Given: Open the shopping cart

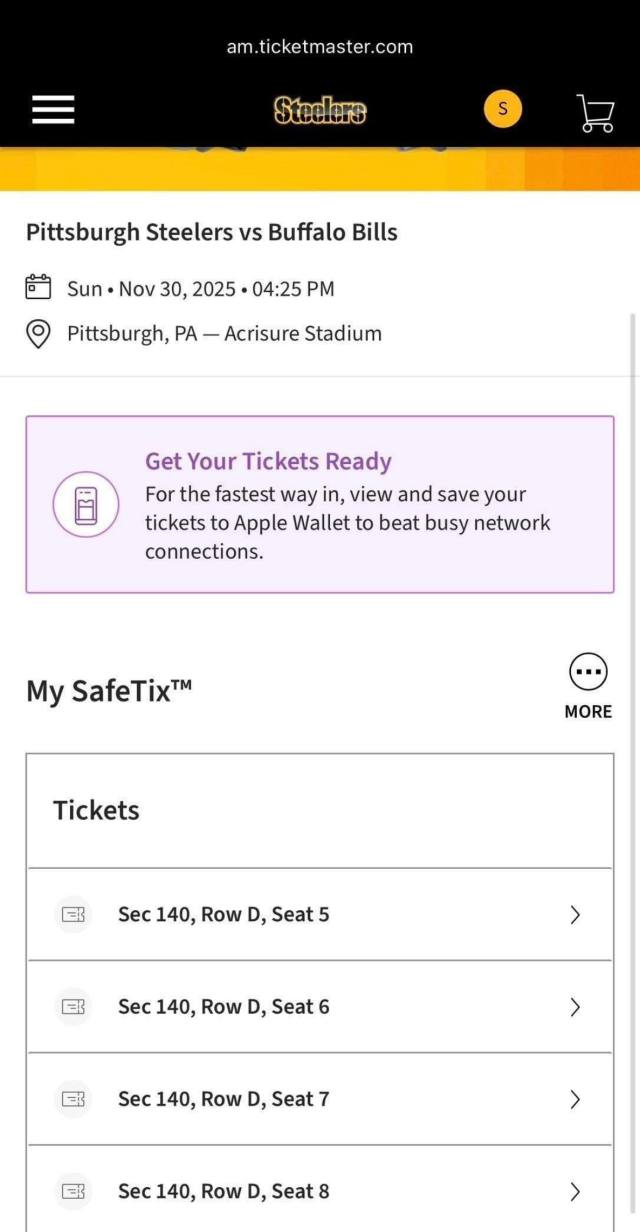Looking at the screenshot, I should click(596, 113).
